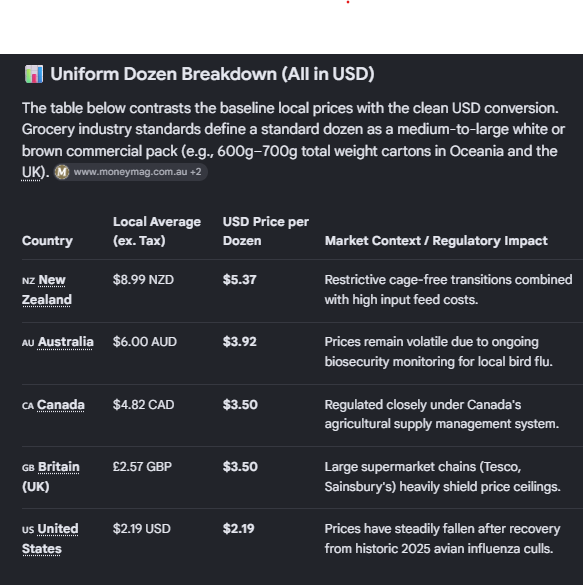Click the bar chart emoji icon

(x=34, y=74)
